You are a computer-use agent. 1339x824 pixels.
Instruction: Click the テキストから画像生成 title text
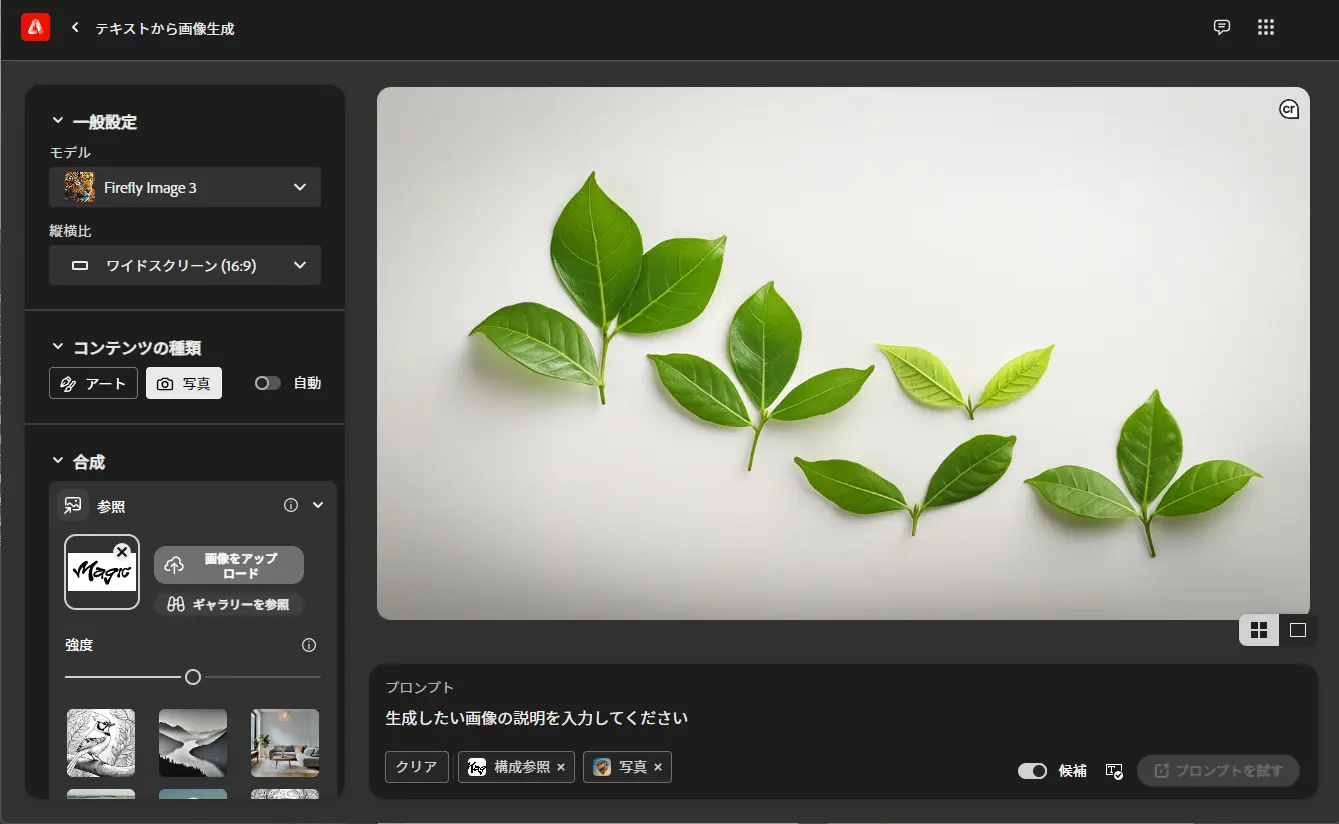click(x=165, y=29)
